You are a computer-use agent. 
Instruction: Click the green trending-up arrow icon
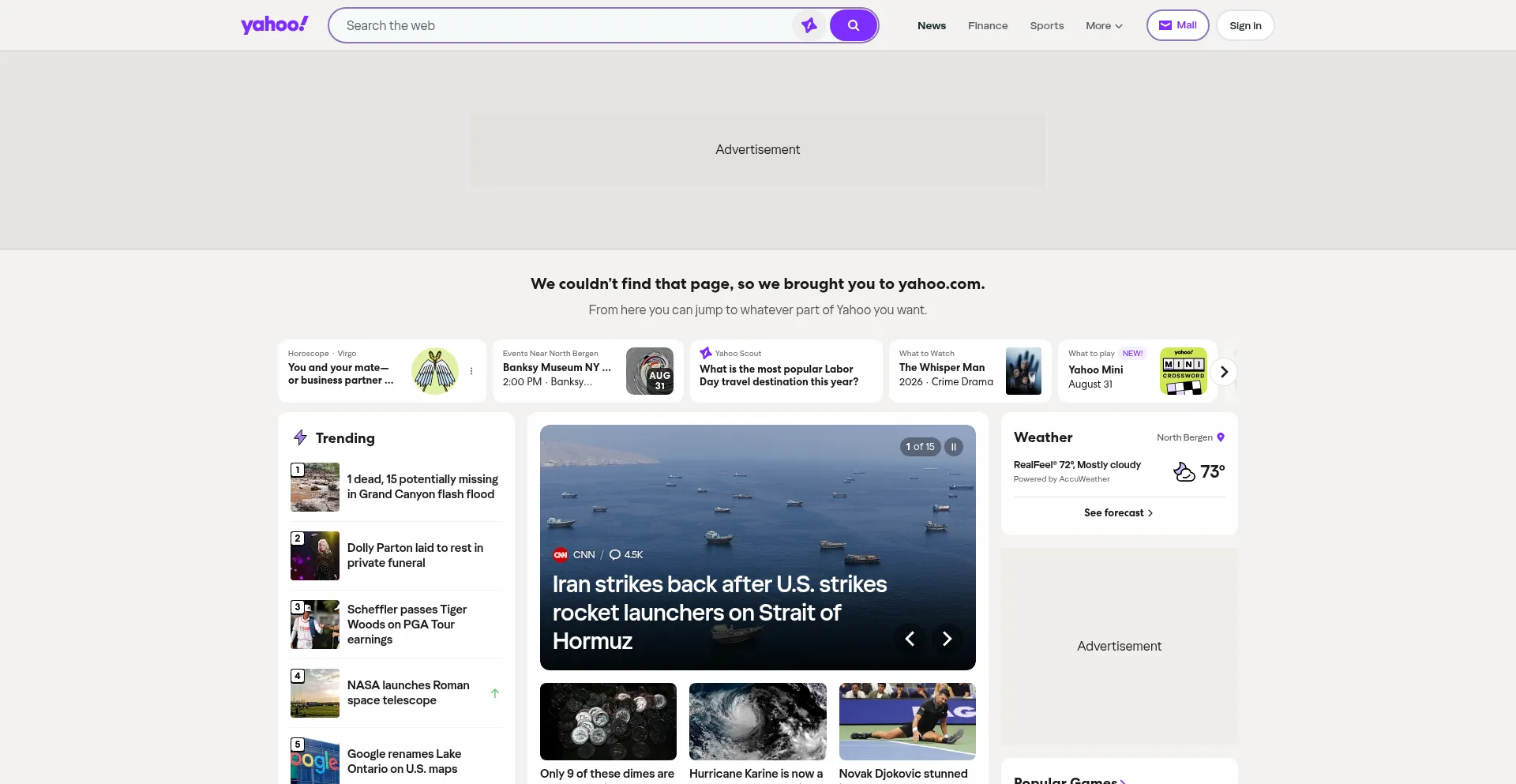(495, 693)
